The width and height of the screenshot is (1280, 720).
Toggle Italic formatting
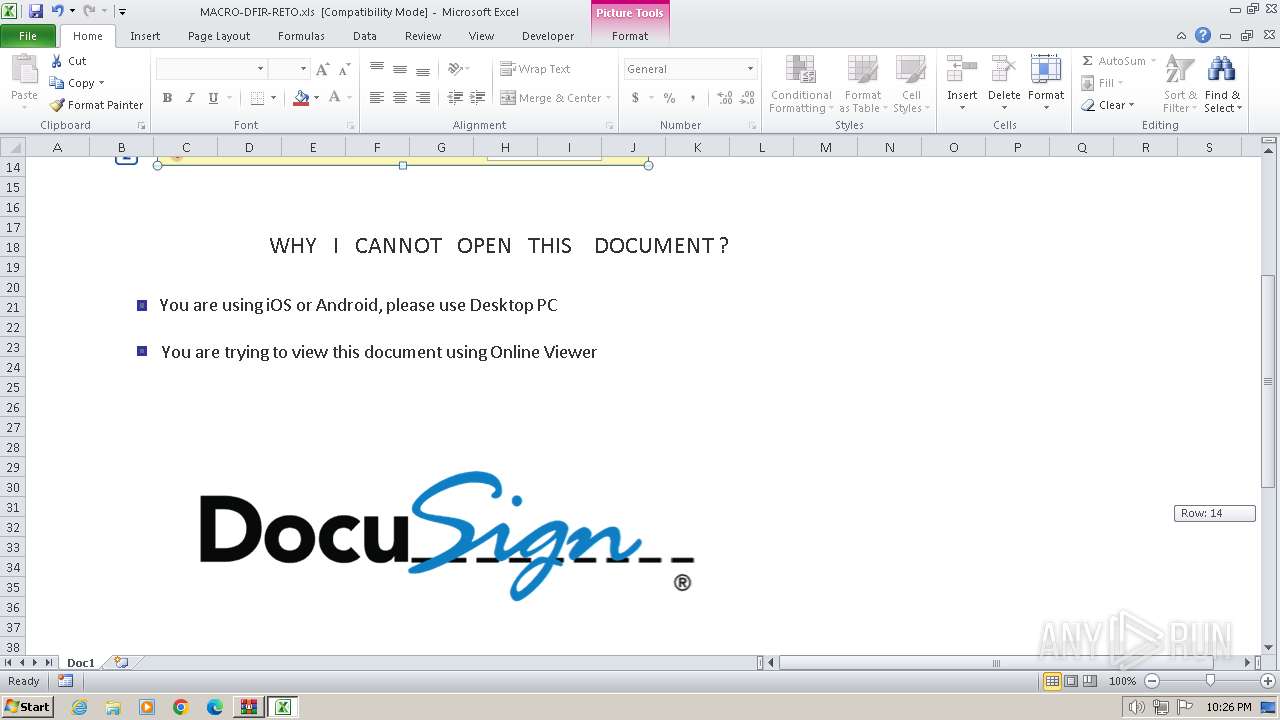190,98
